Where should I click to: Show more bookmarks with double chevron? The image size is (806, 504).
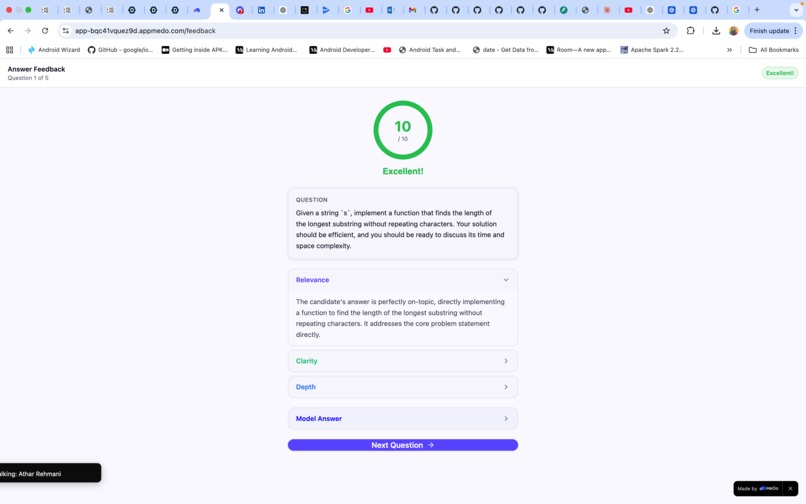(729, 50)
